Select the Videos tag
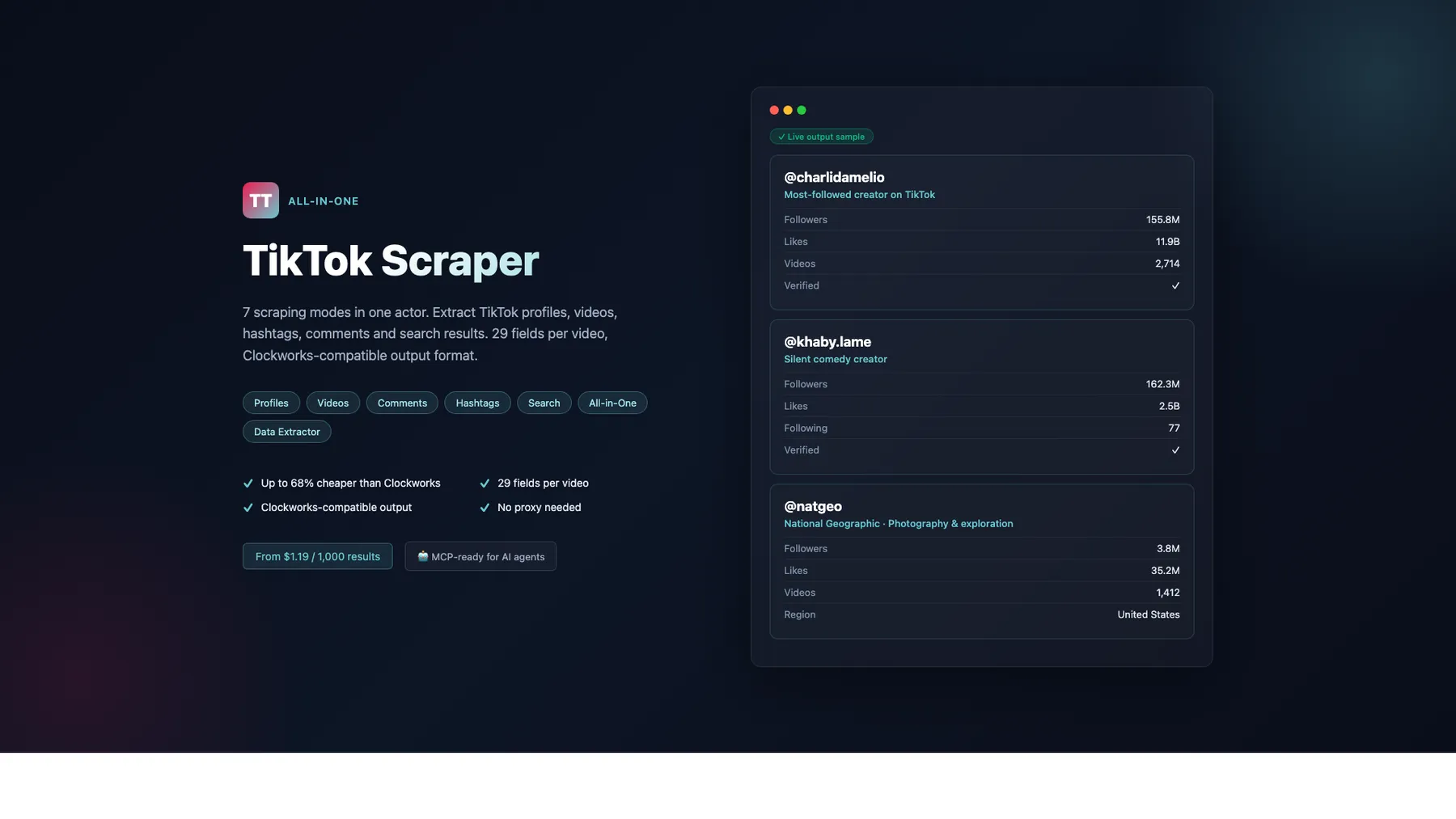Screen dimensions: 1456x819 (x=332, y=403)
